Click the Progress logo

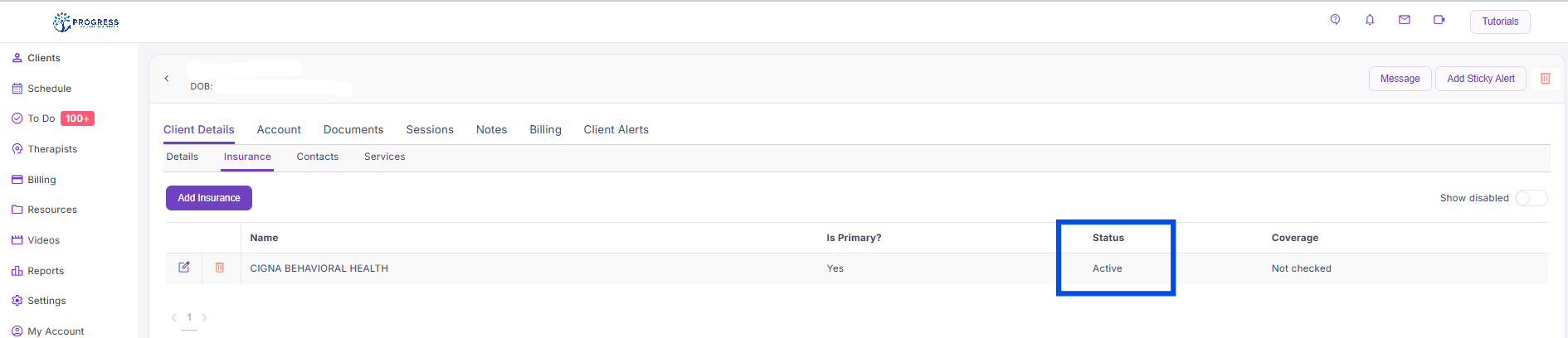(86, 22)
